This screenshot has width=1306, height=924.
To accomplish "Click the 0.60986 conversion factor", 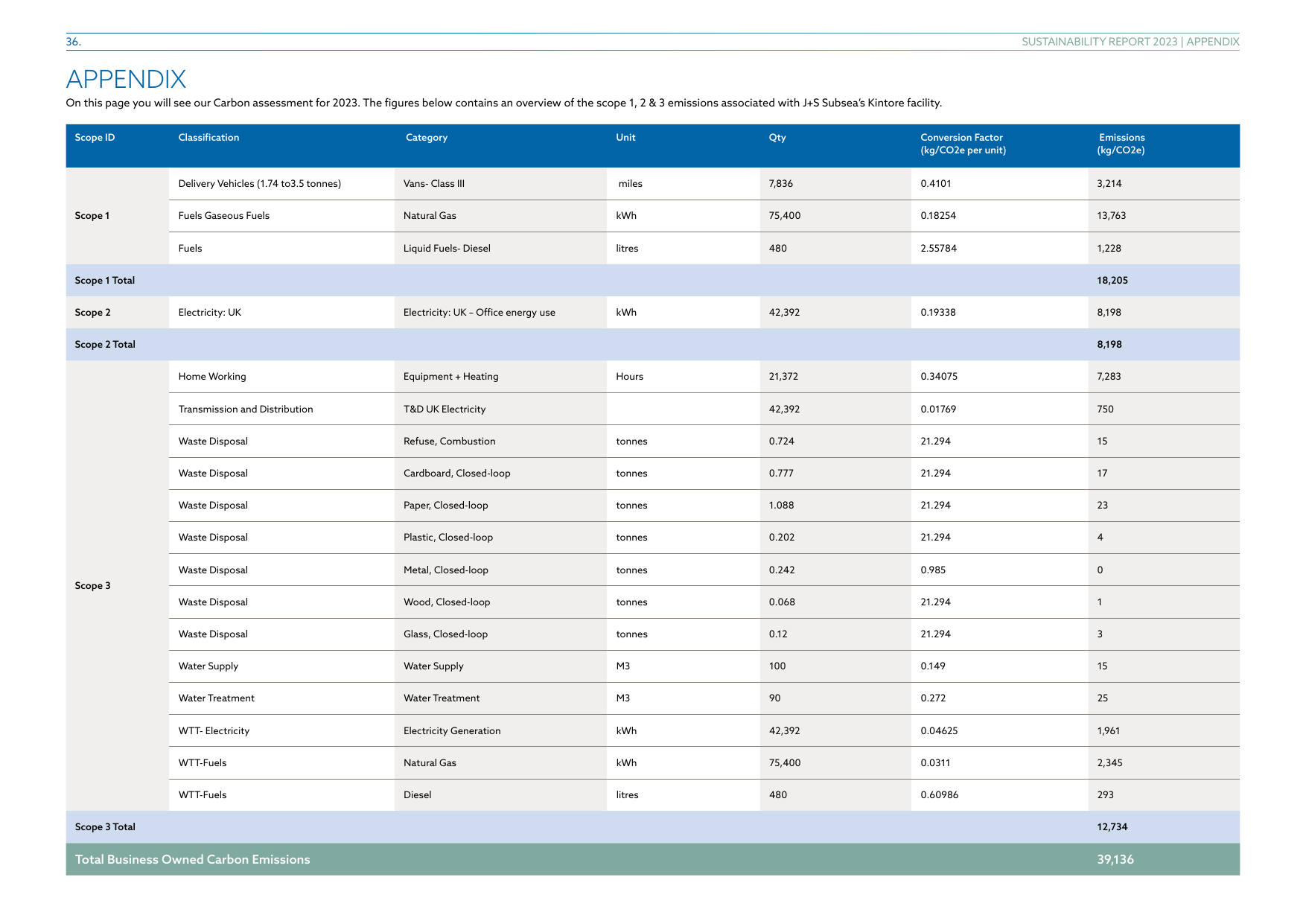I will (940, 795).
